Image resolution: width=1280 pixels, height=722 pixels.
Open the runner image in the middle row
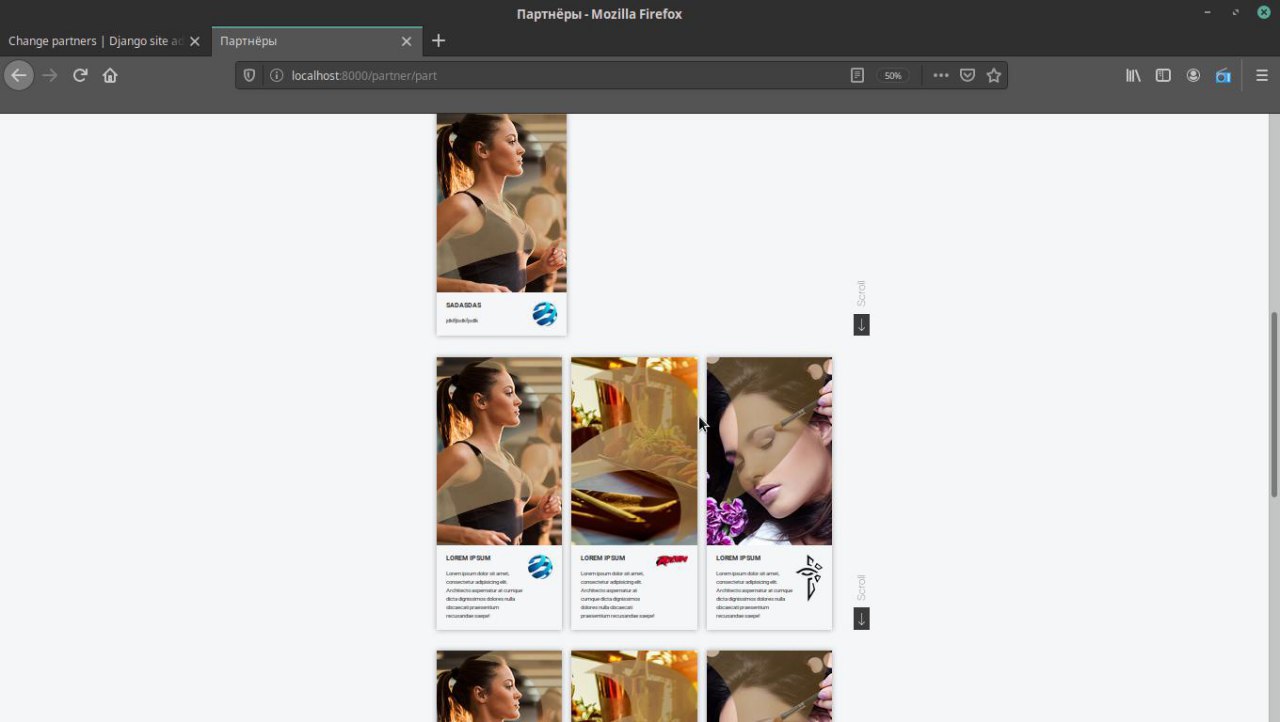tap(499, 451)
